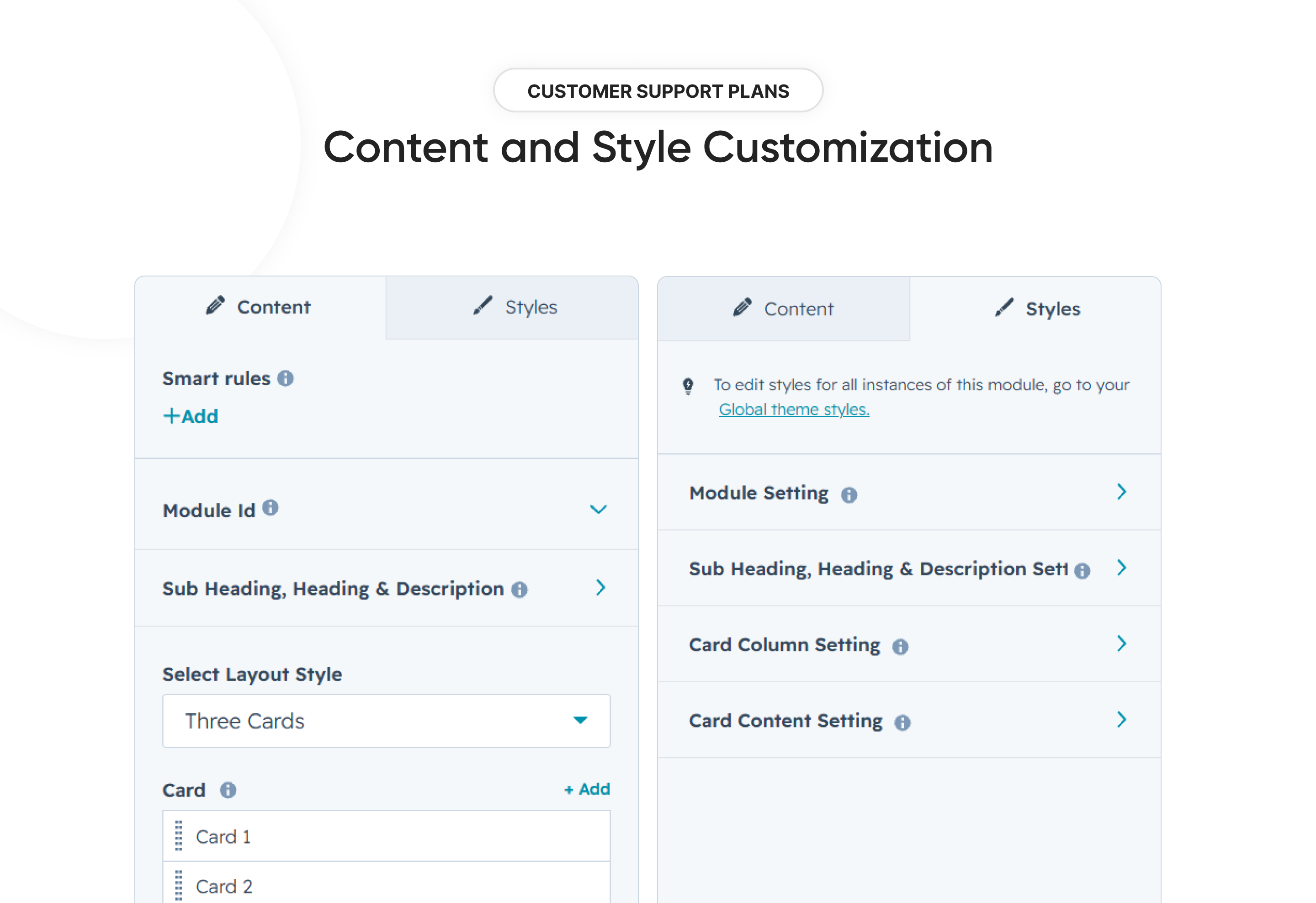Click the Card Column Setting label
The image size is (1316, 903).
[x=784, y=645]
